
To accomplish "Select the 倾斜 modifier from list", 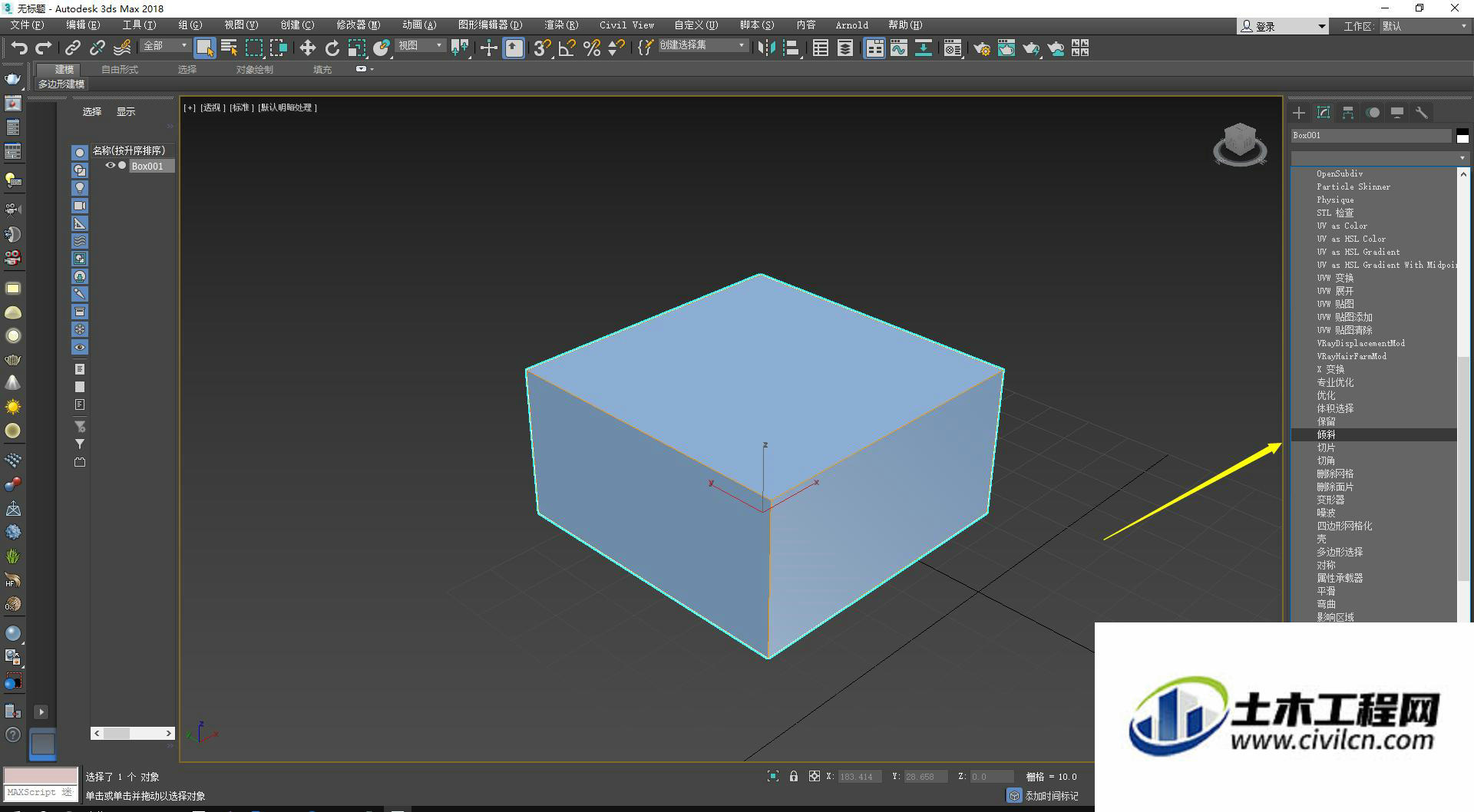I will tap(1374, 434).
